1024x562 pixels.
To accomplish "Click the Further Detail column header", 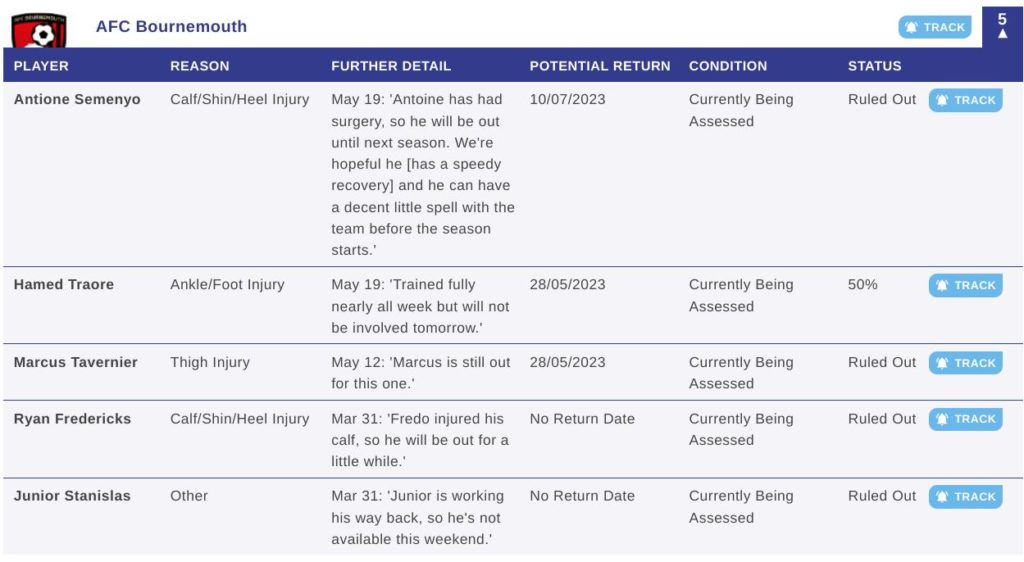I will pyautogui.click(x=391, y=66).
